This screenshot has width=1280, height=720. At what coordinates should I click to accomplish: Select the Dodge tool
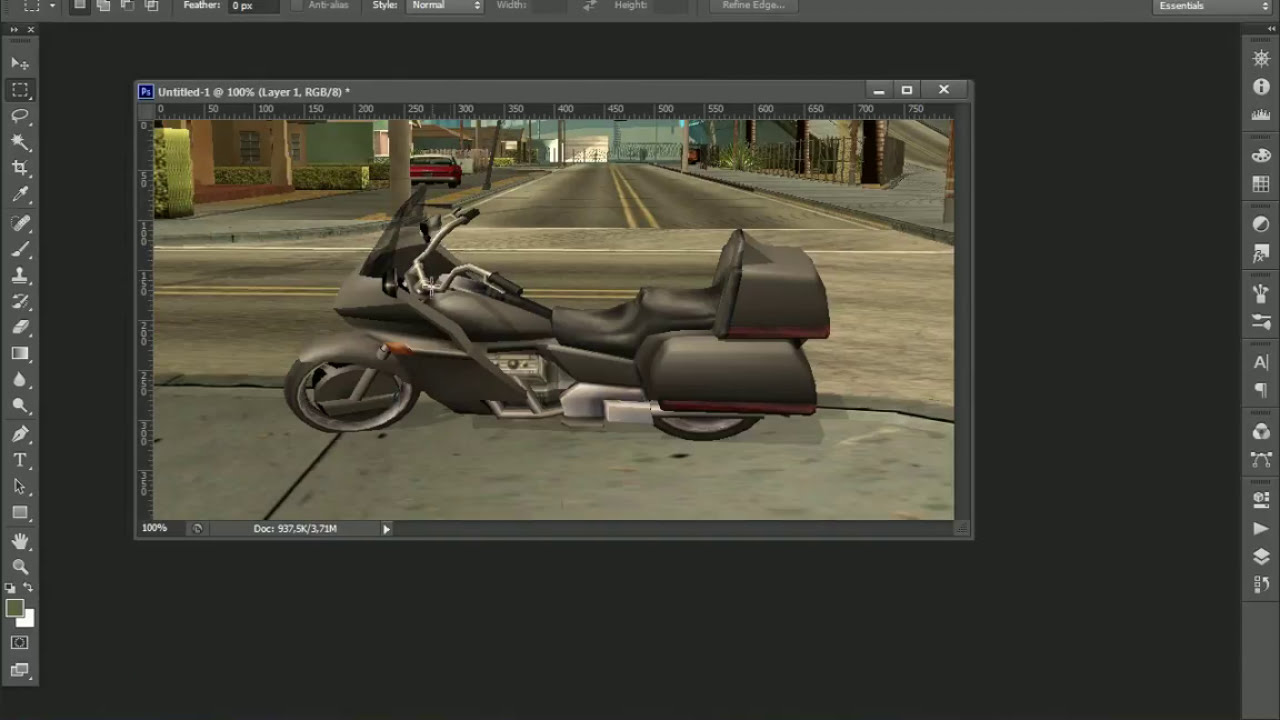tap(20, 405)
